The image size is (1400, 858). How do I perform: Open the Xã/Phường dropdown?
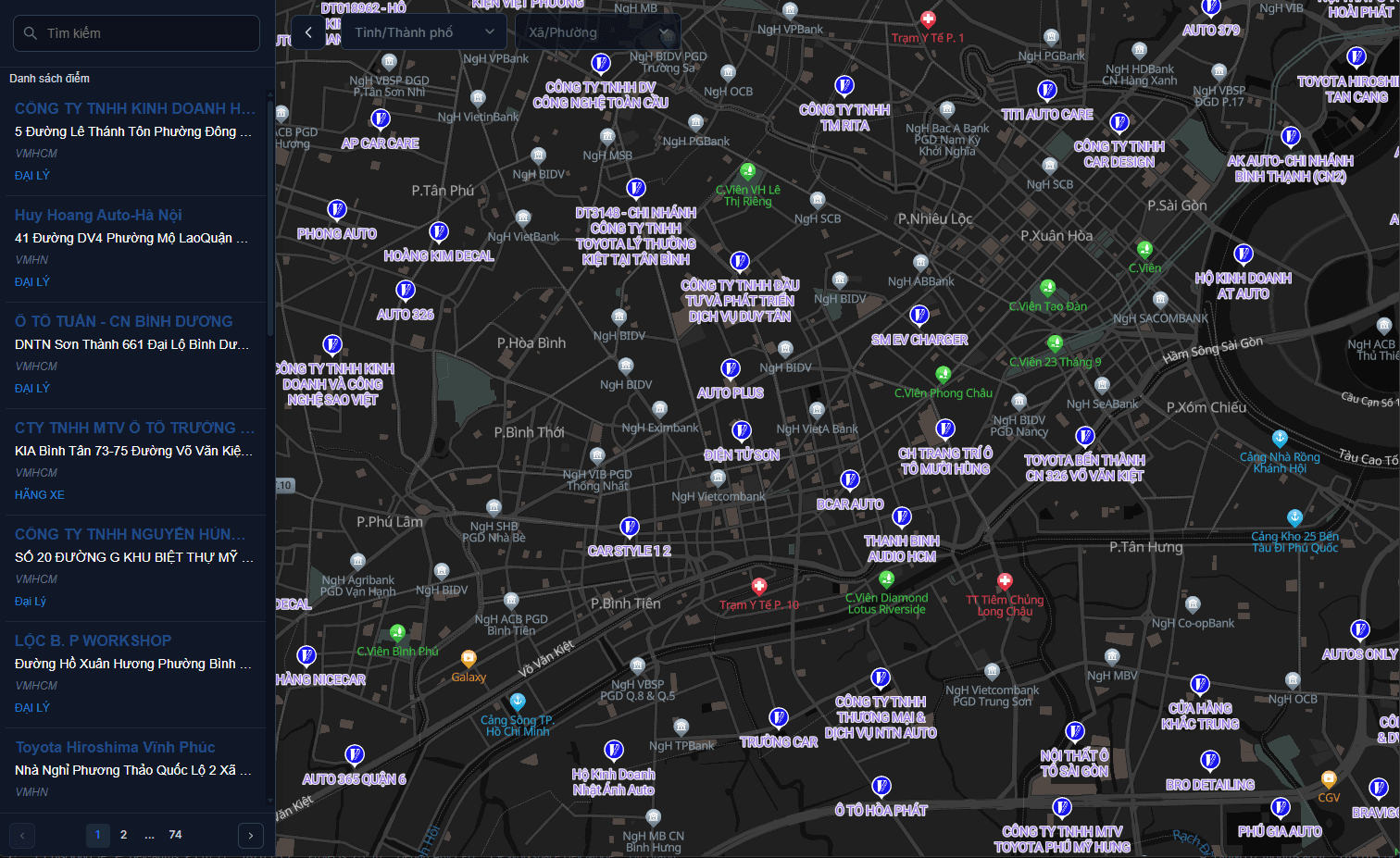(x=598, y=32)
